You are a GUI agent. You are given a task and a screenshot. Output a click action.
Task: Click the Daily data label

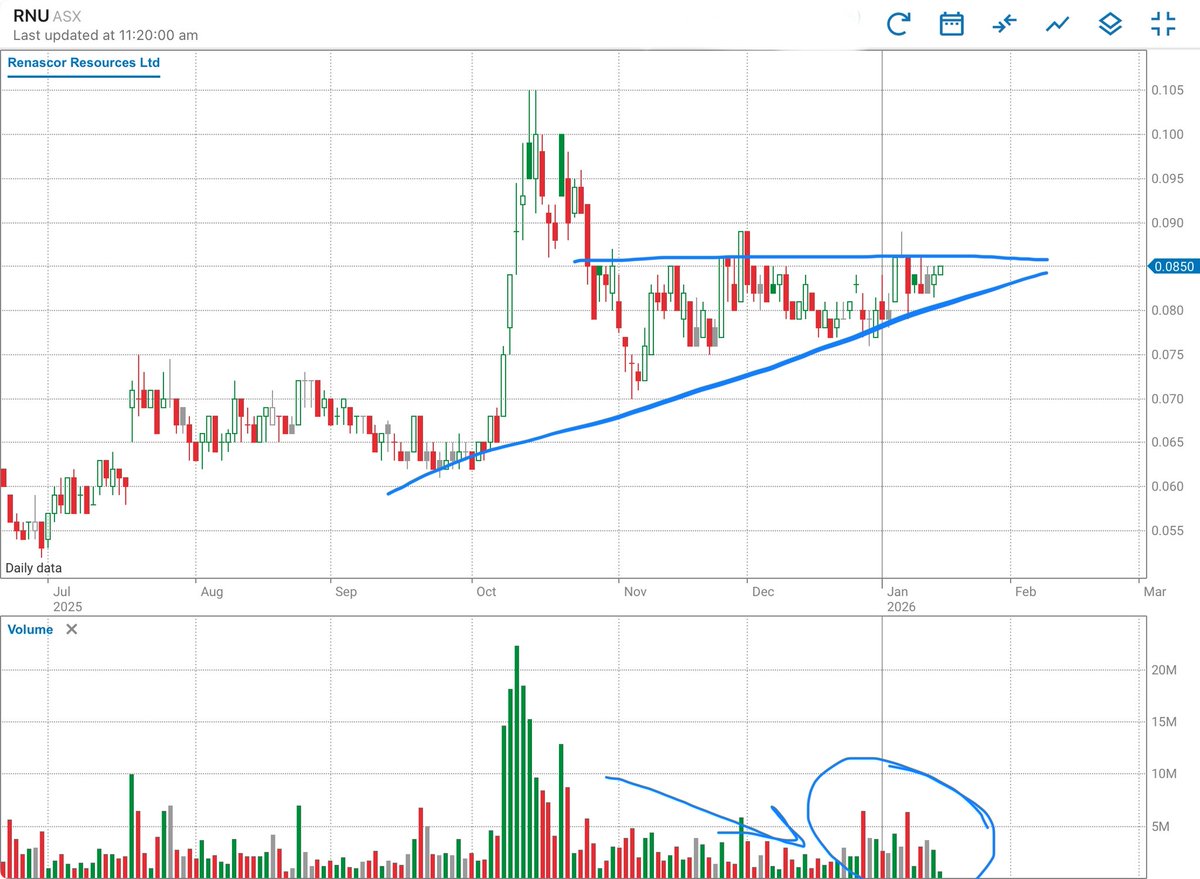36,566
